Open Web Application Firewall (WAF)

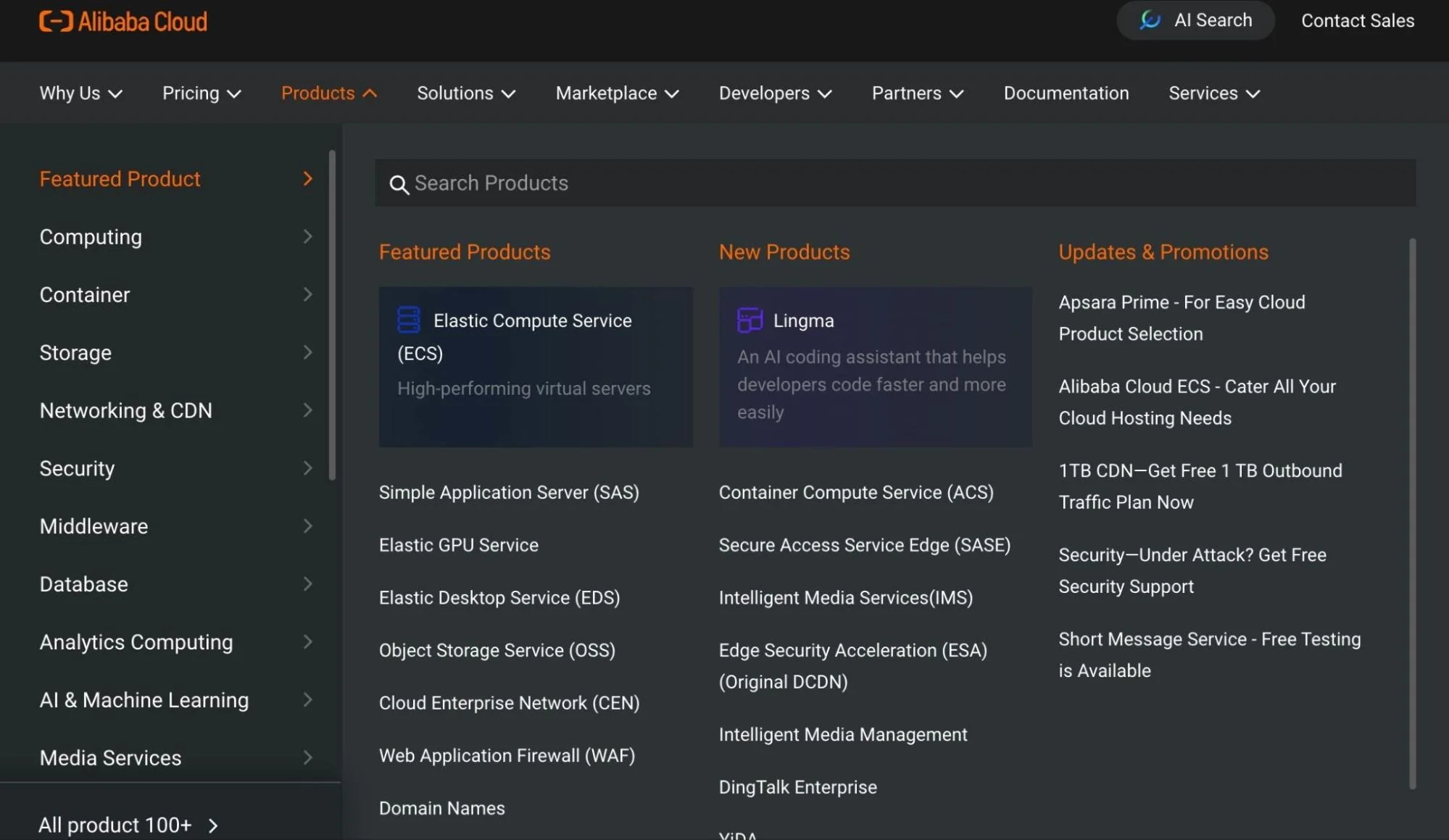[x=507, y=756]
